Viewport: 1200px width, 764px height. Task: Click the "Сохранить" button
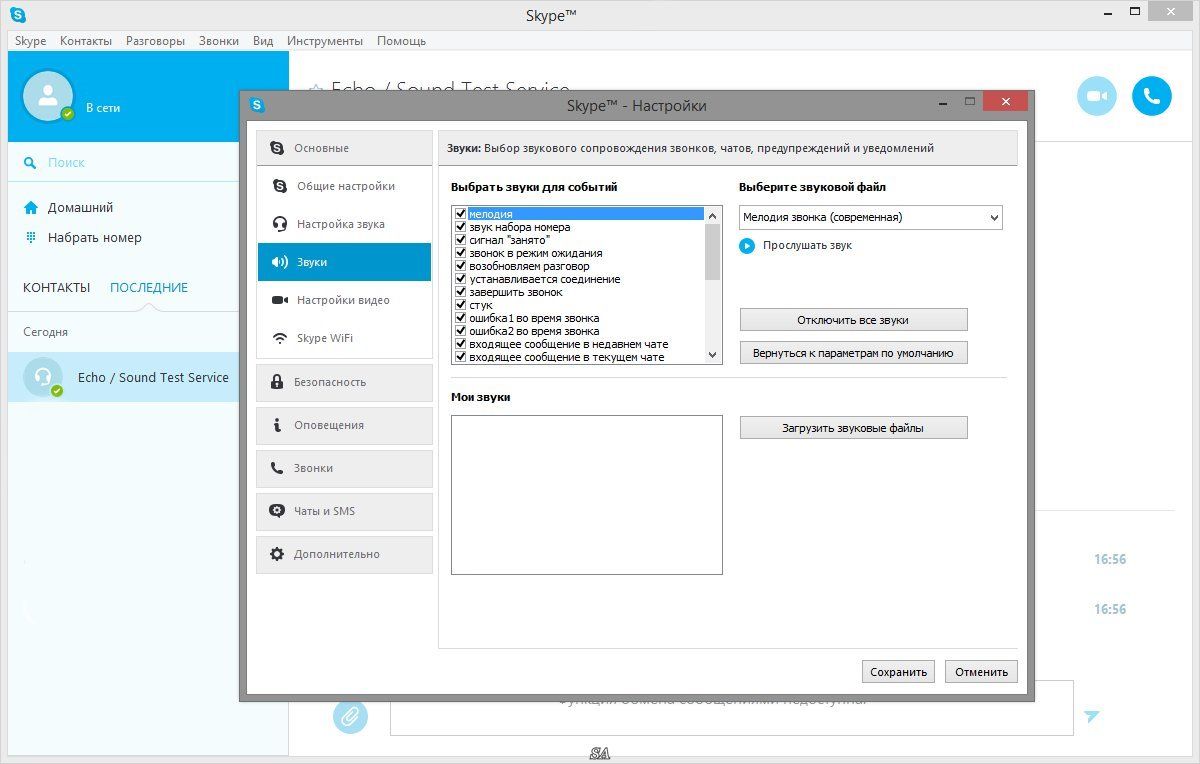coord(898,672)
